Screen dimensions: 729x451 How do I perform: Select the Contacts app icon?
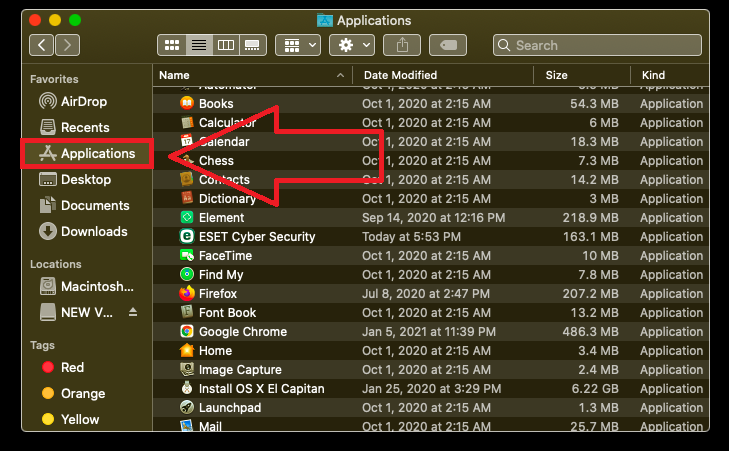tap(187, 179)
